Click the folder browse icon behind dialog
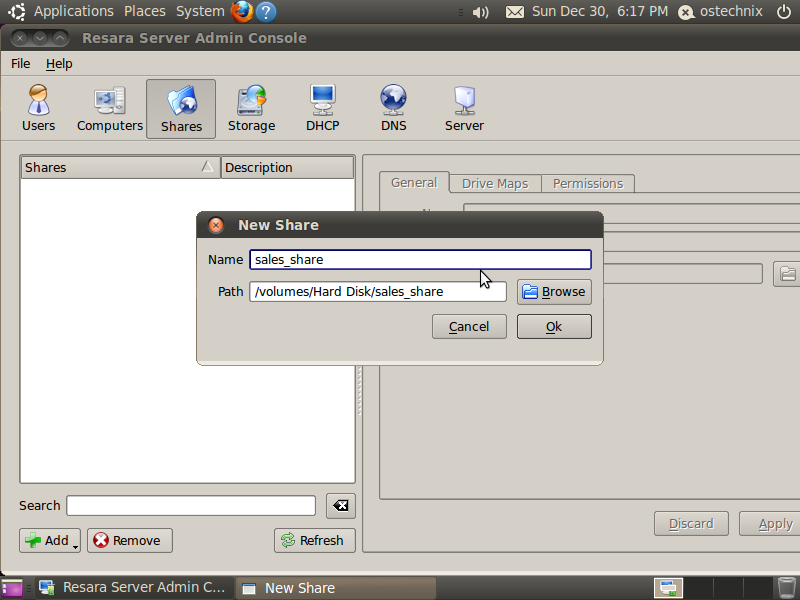The height and width of the screenshot is (600, 800). click(787, 274)
